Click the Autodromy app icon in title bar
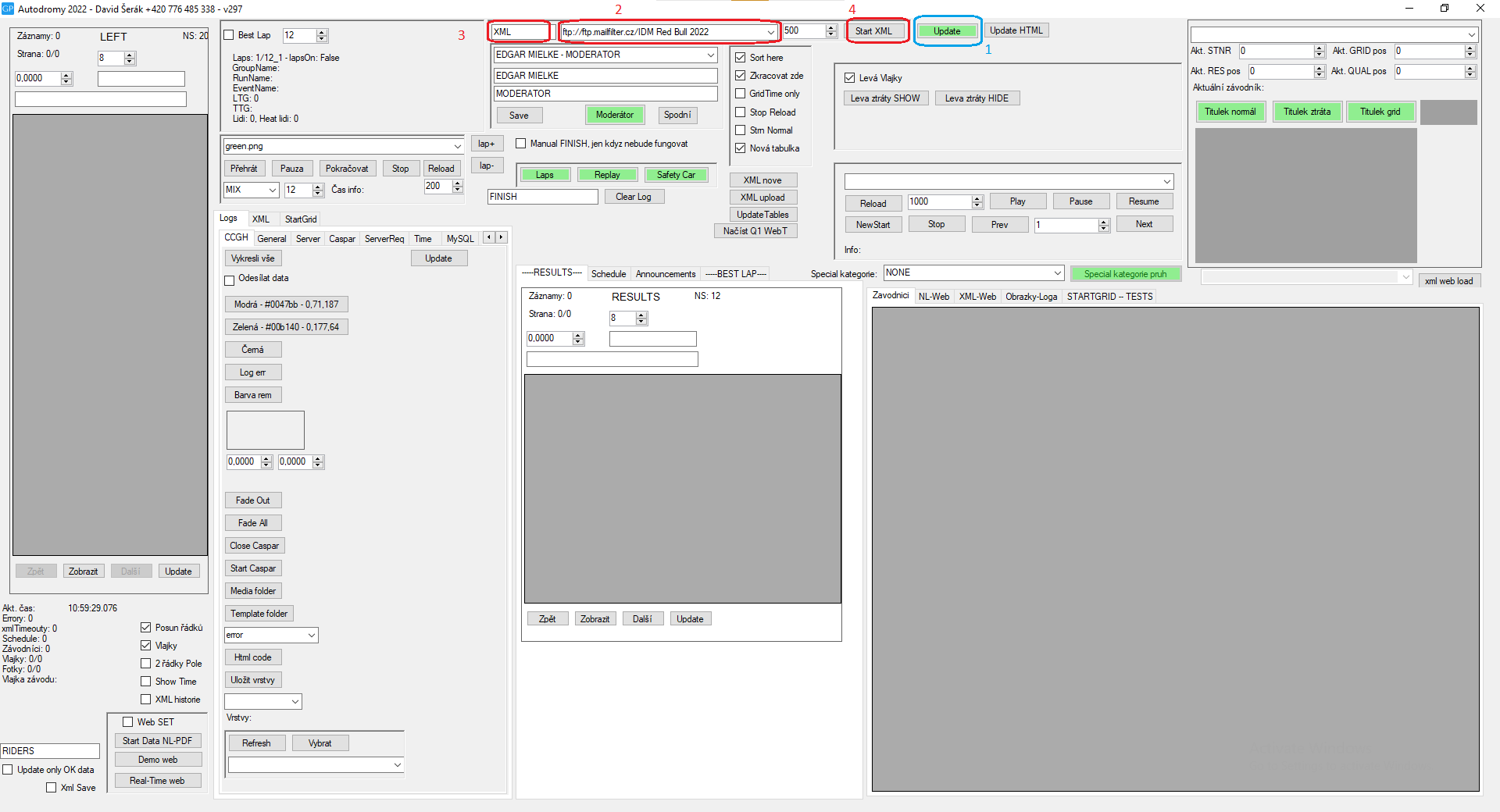Screen dimensions: 1500x812 pos(7,9)
